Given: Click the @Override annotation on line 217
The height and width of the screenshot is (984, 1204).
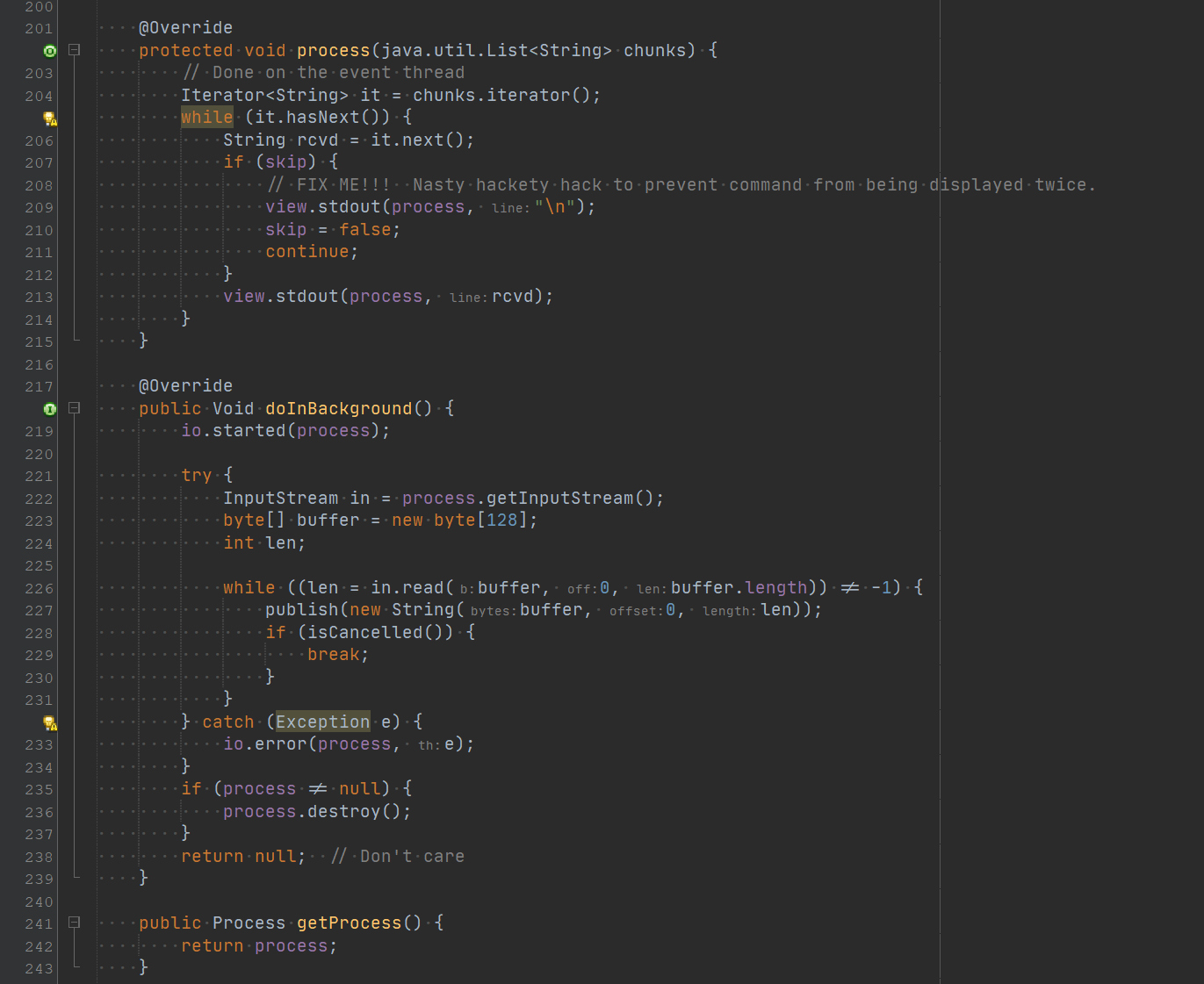Looking at the screenshot, I should pyautogui.click(x=186, y=386).
